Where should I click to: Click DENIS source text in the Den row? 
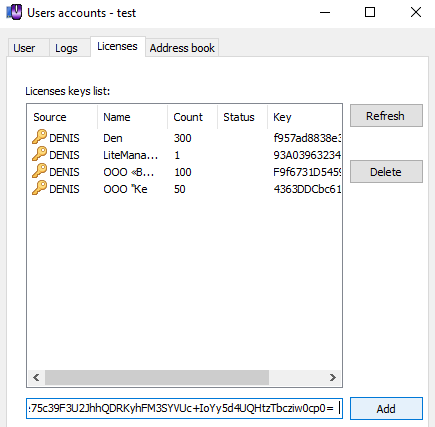coord(64,138)
